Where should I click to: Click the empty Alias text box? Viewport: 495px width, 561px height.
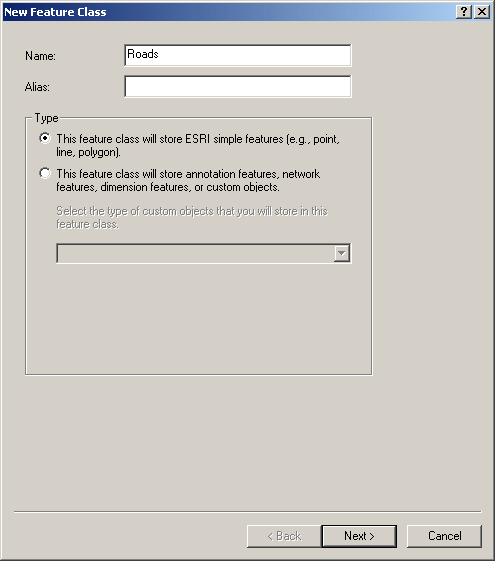[237, 86]
